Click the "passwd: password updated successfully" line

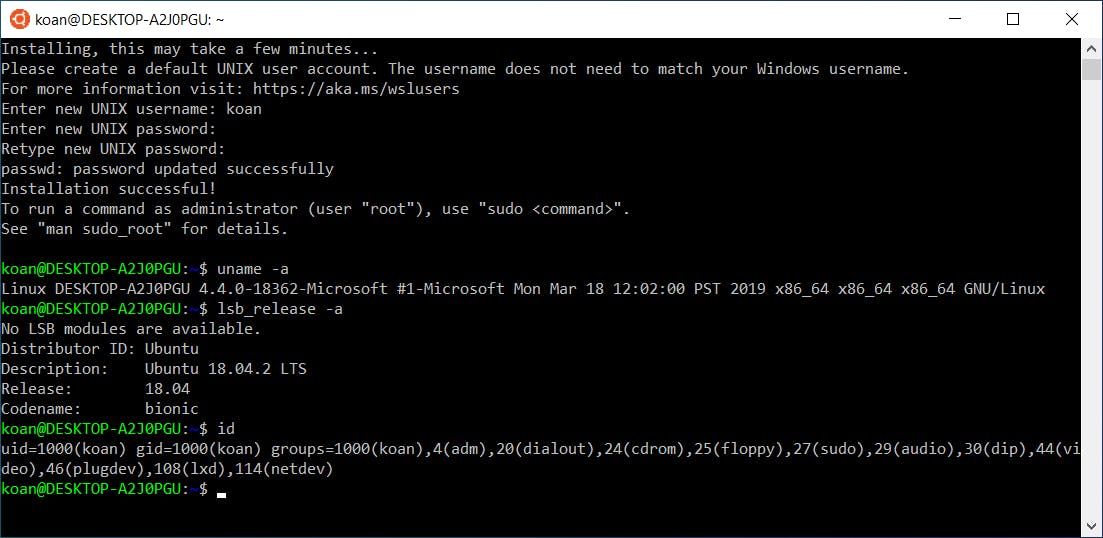[167, 169]
